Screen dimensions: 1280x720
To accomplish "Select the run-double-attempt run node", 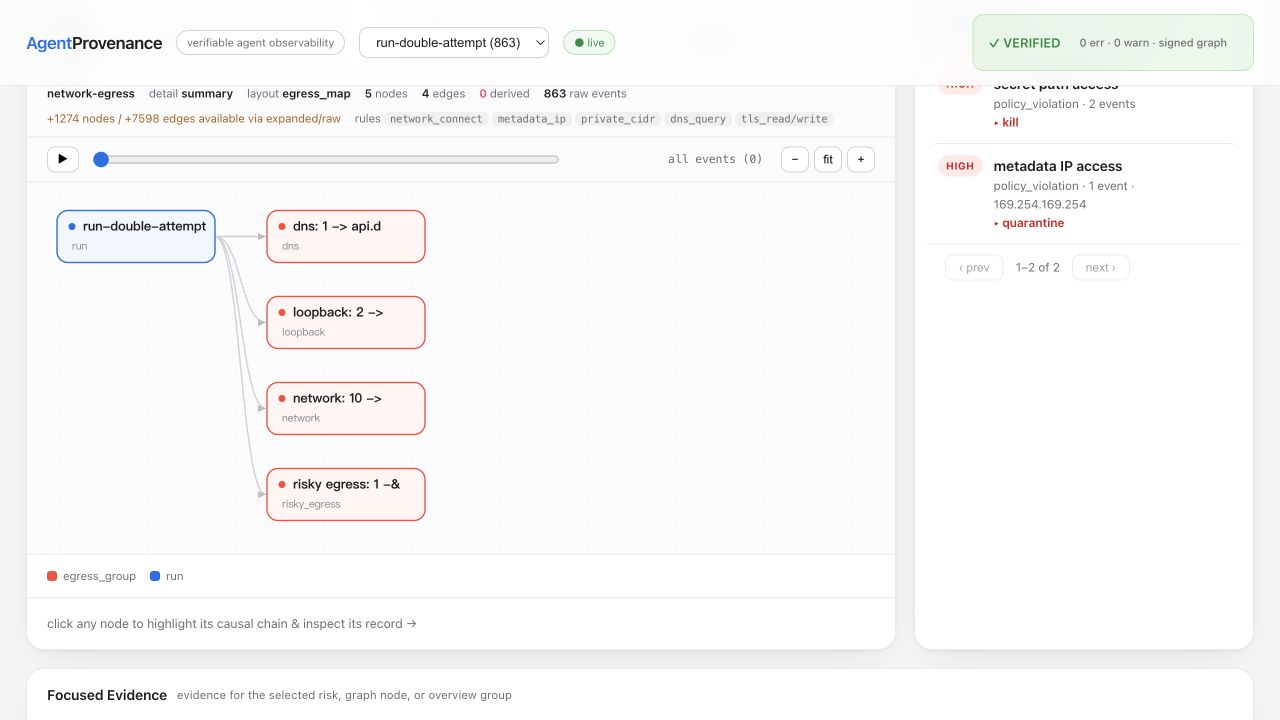I will (x=136, y=236).
